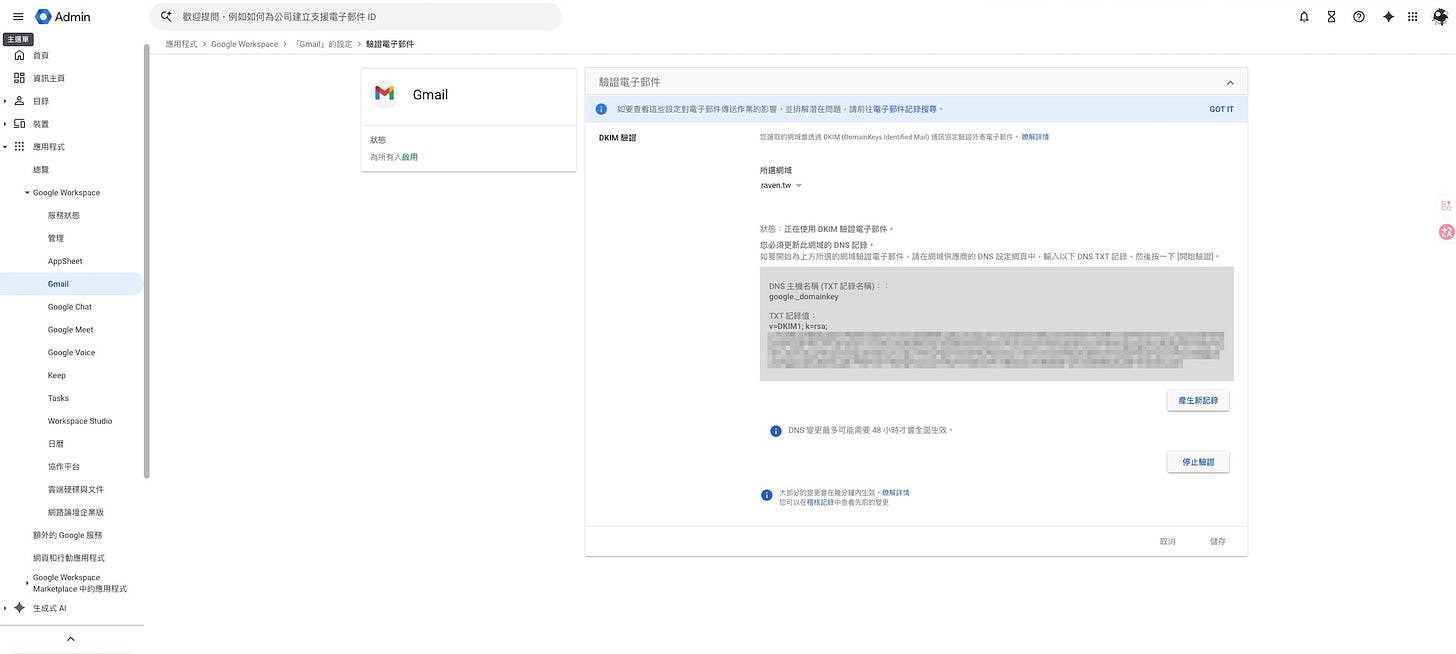This screenshot has height=654, width=1456.
Task: Open the main hamburger menu
Action: [18, 16]
